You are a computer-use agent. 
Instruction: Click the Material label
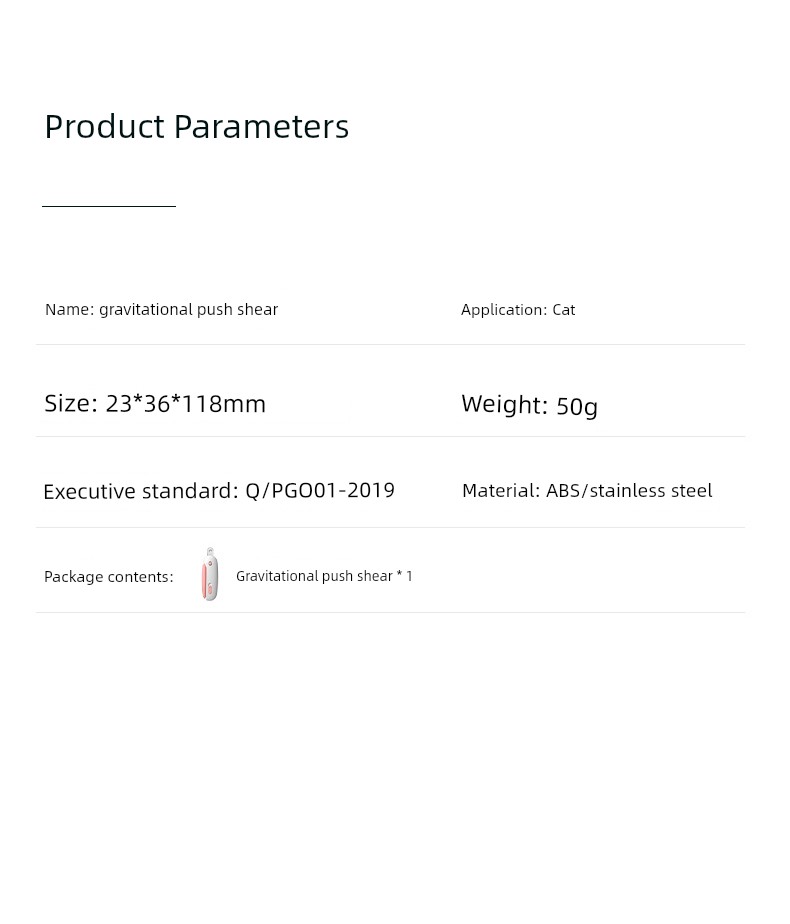[x=501, y=490]
